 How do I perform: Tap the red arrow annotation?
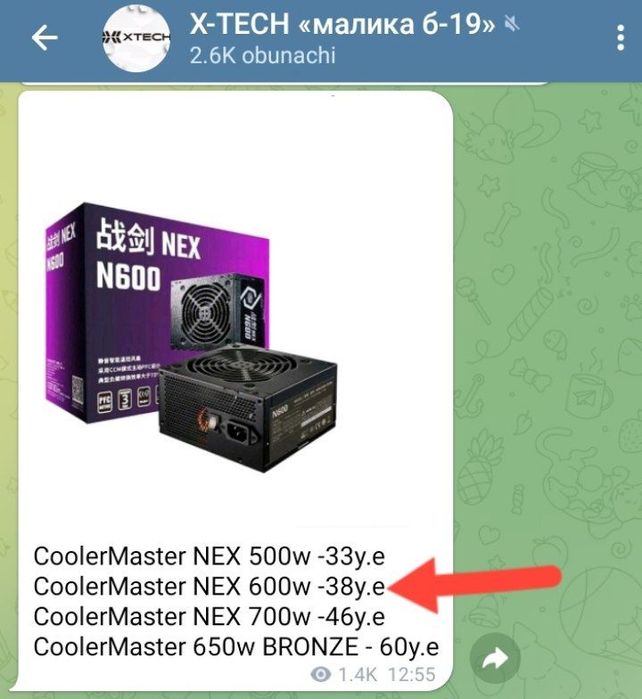(x=473, y=585)
